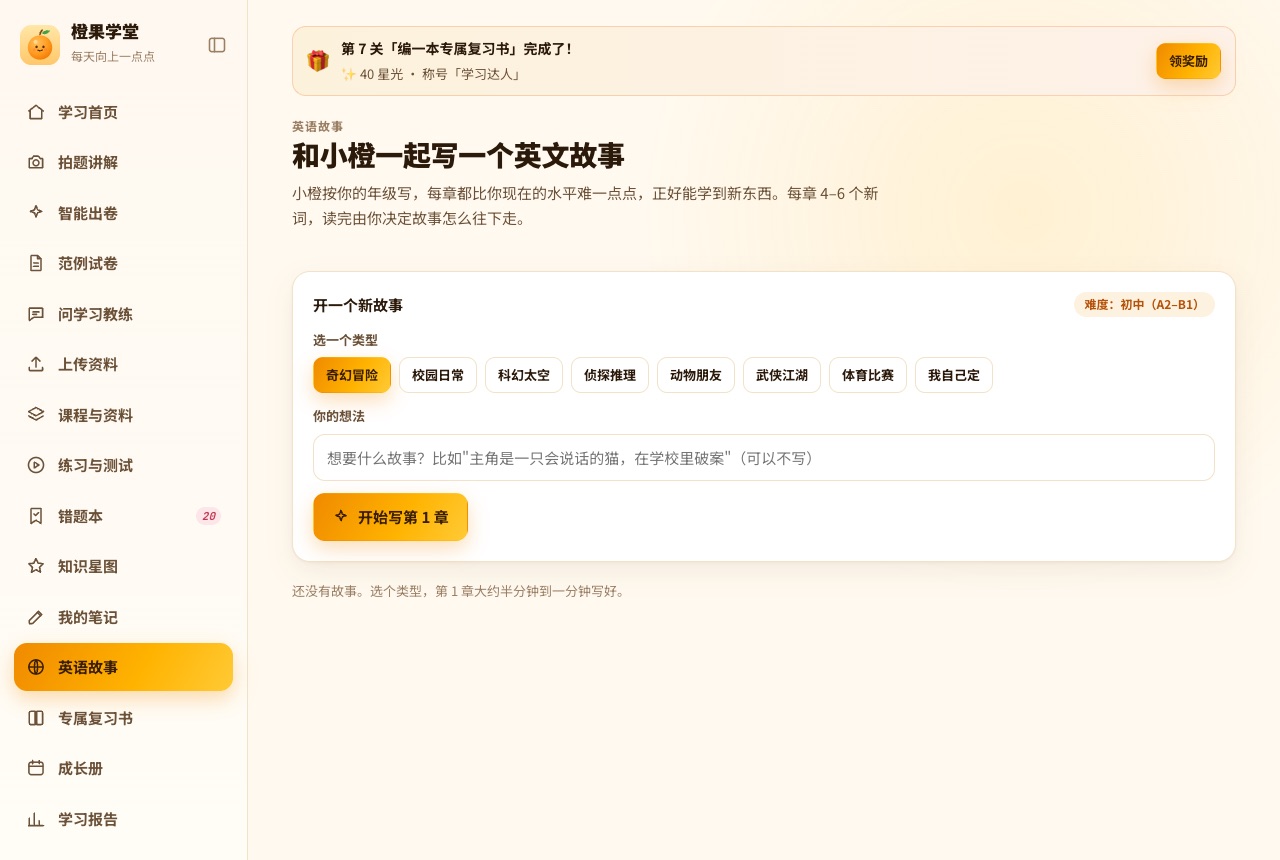
Task: Click the upload icon beside 上传资料
Action: (36, 364)
